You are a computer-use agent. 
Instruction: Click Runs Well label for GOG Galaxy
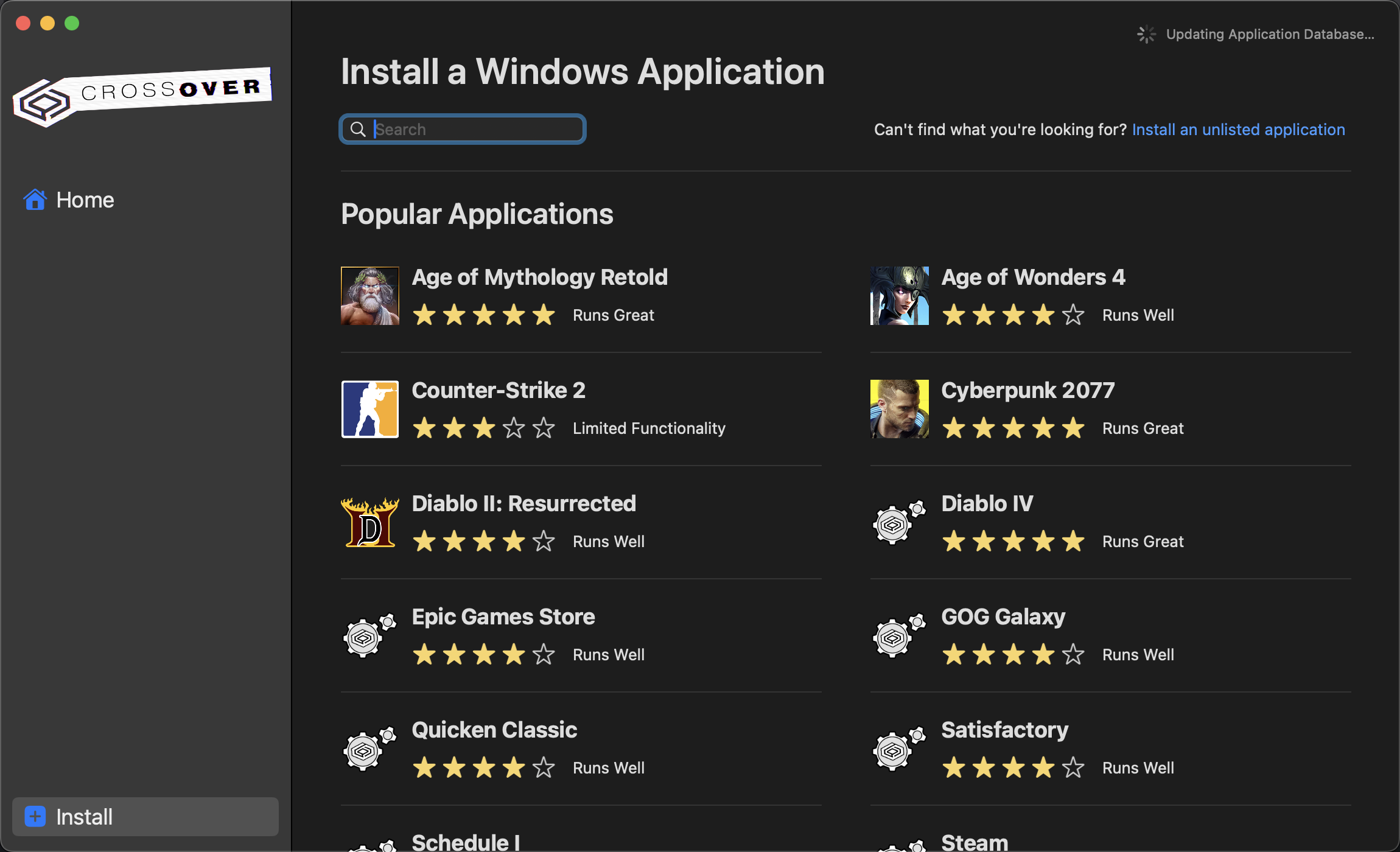pyautogui.click(x=1138, y=655)
